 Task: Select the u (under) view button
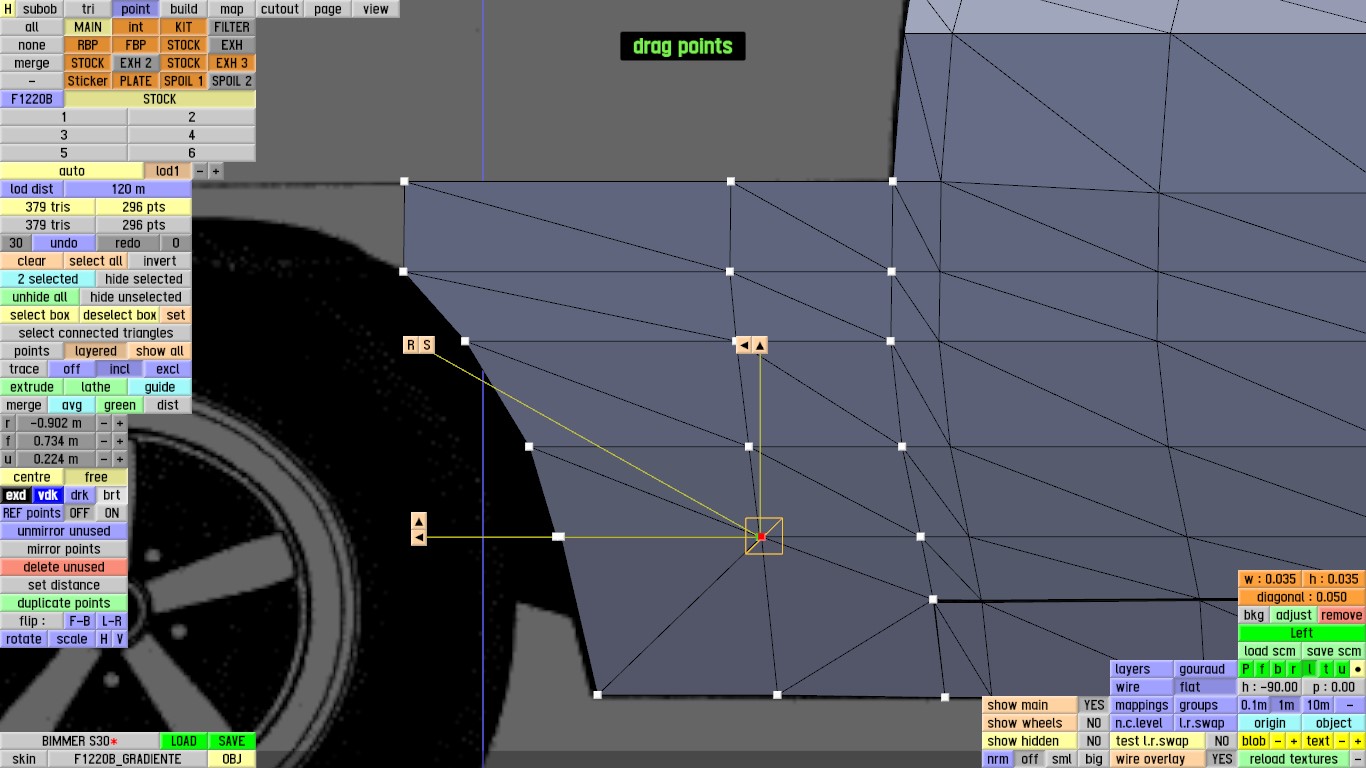[x=1341, y=669]
